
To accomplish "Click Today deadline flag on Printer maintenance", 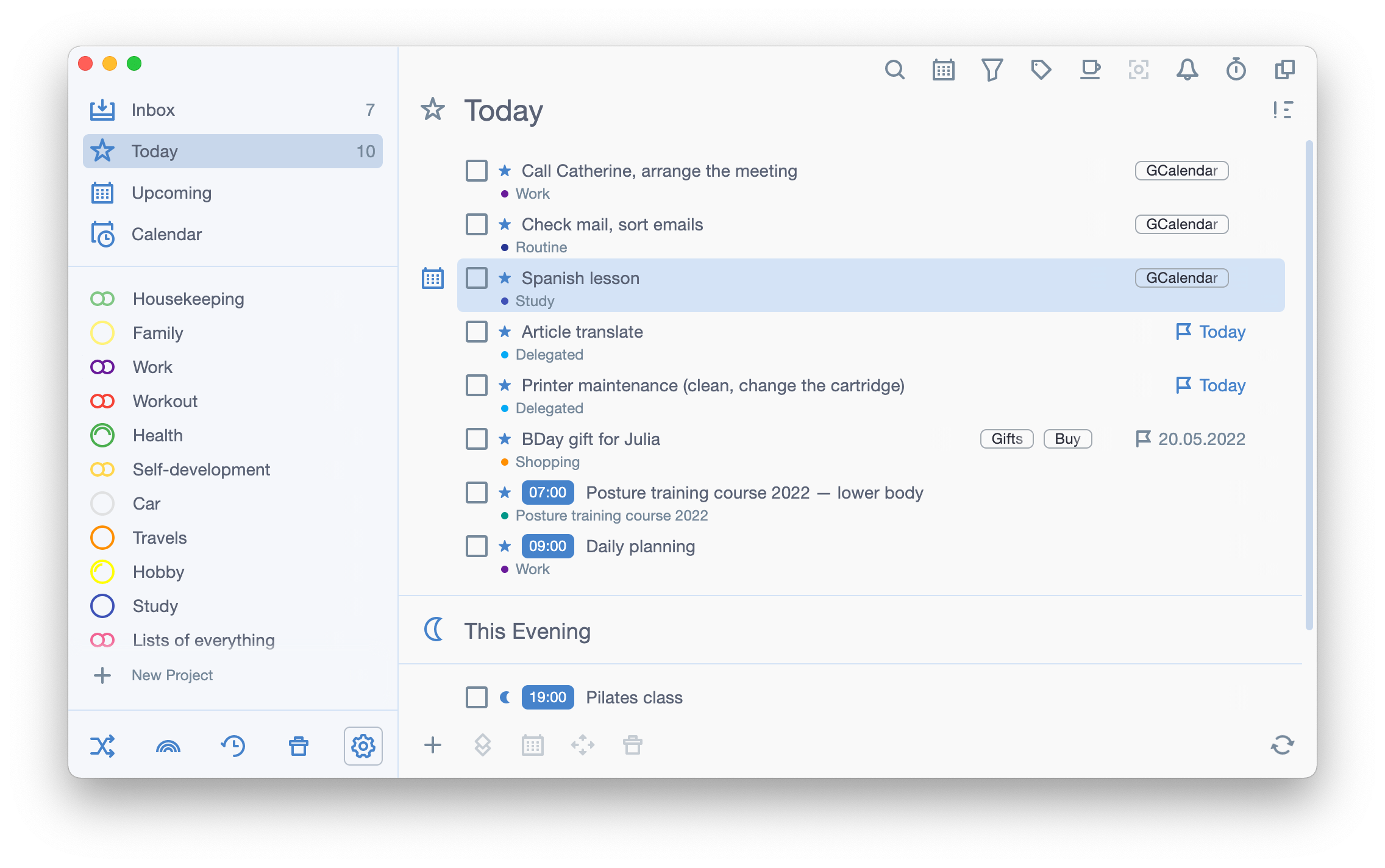I will pyautogui.click(x=1211, y=386).
